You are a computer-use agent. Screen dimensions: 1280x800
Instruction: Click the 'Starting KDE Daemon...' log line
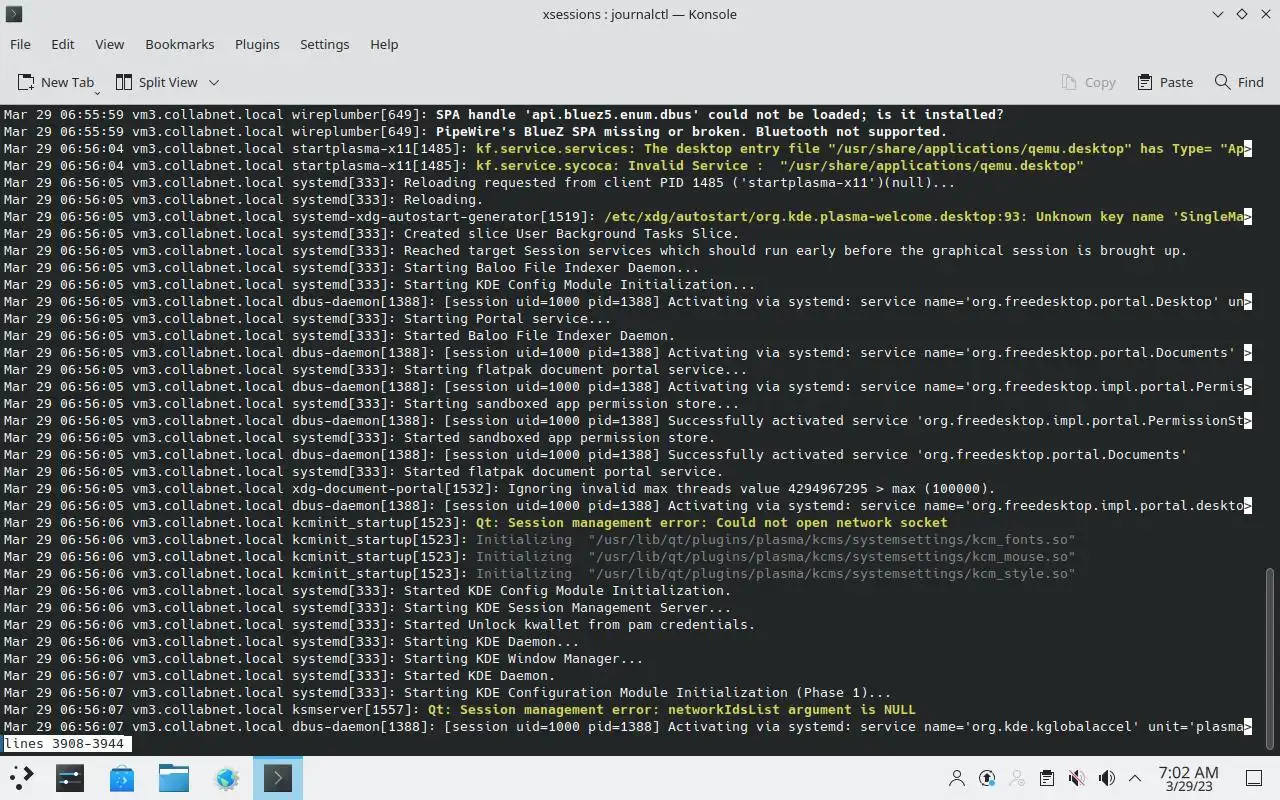(x=291, y=641)
